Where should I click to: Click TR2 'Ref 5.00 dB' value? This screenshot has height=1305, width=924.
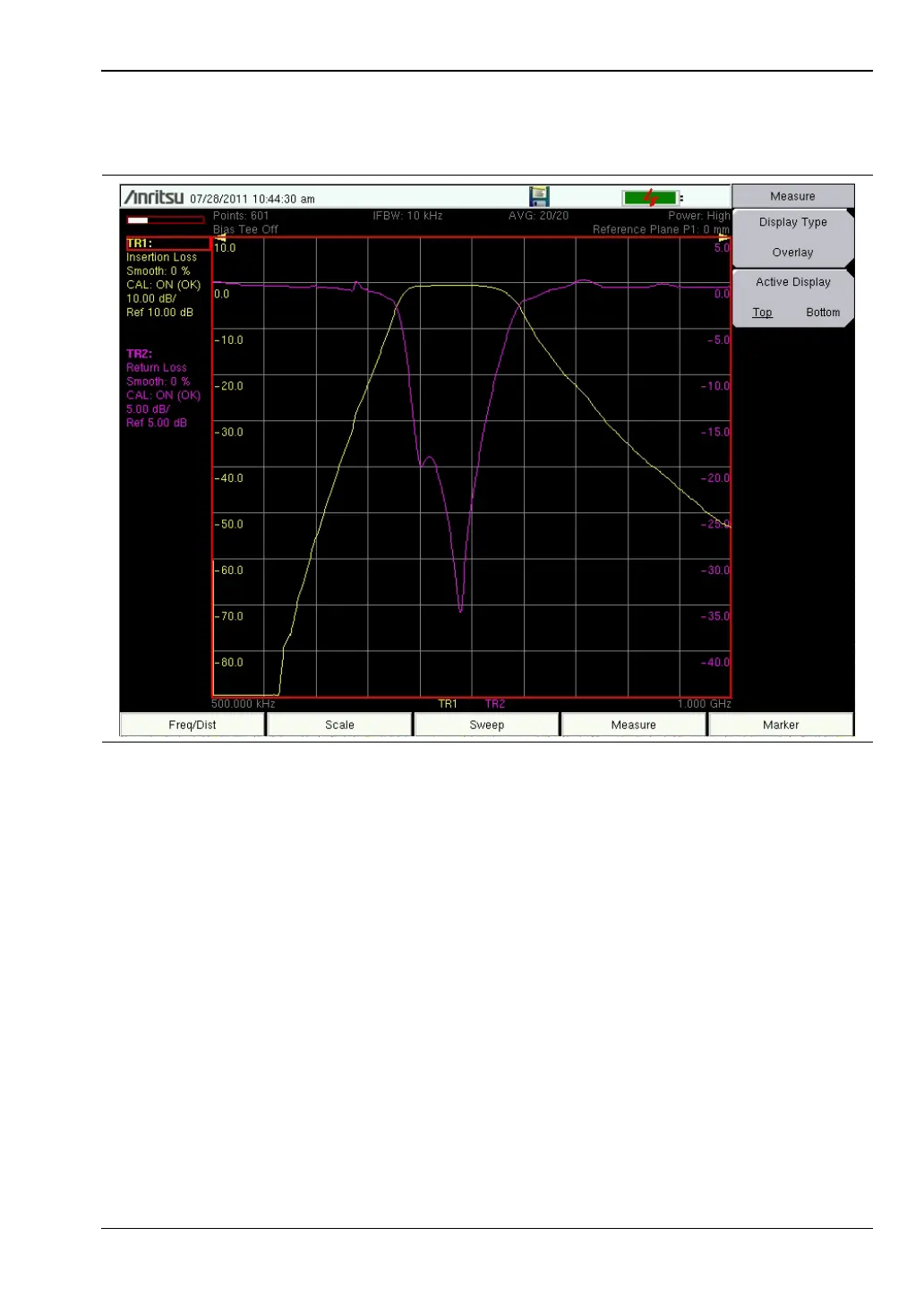tap(157, 423)
